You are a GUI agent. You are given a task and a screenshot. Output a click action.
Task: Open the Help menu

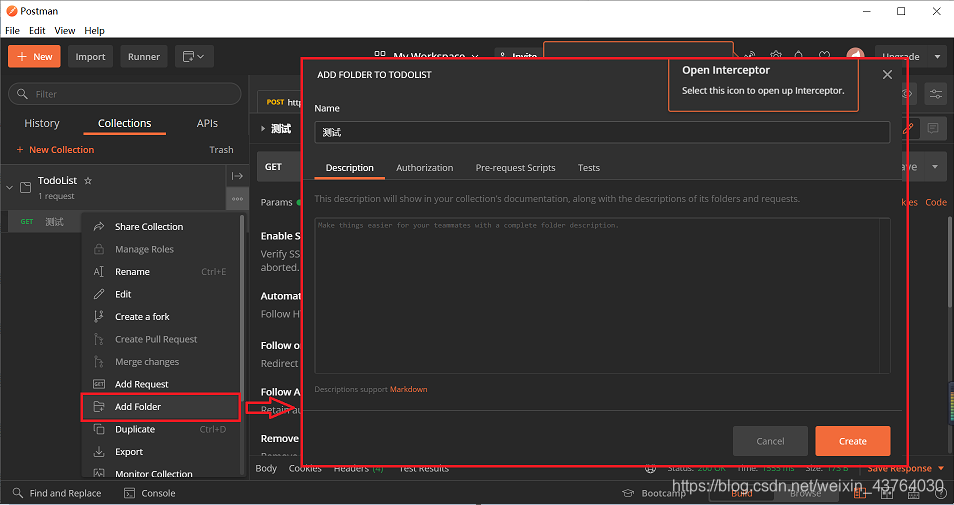(x=94, y=30)
